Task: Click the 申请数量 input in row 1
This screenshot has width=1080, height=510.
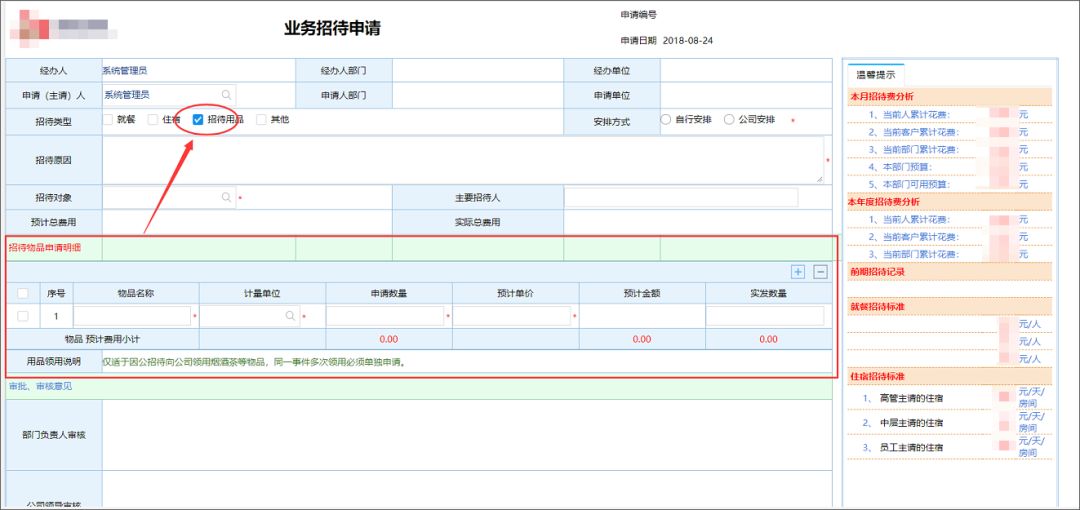Action: coord(385,316)
